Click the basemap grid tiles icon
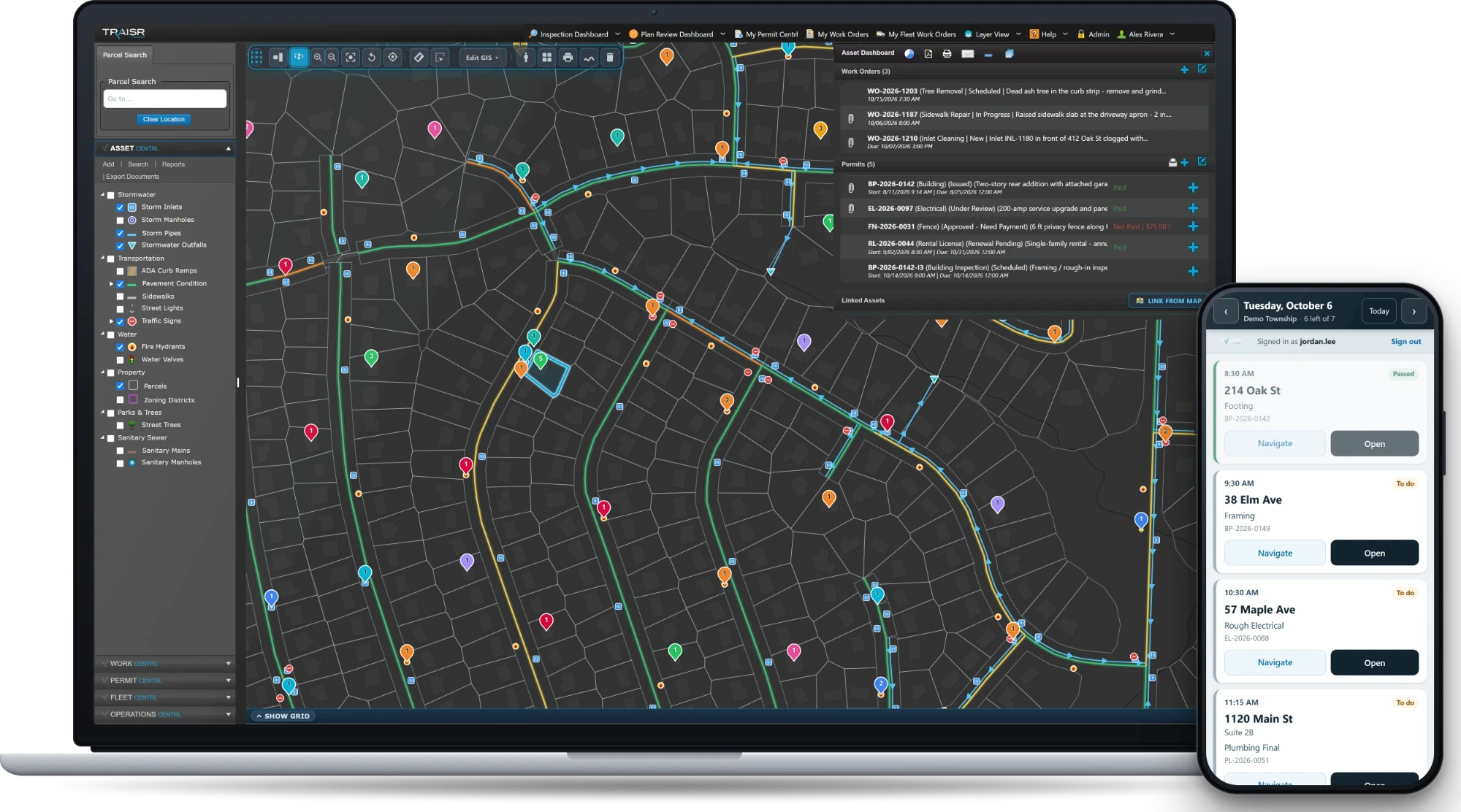 click(x=546, y=57)
